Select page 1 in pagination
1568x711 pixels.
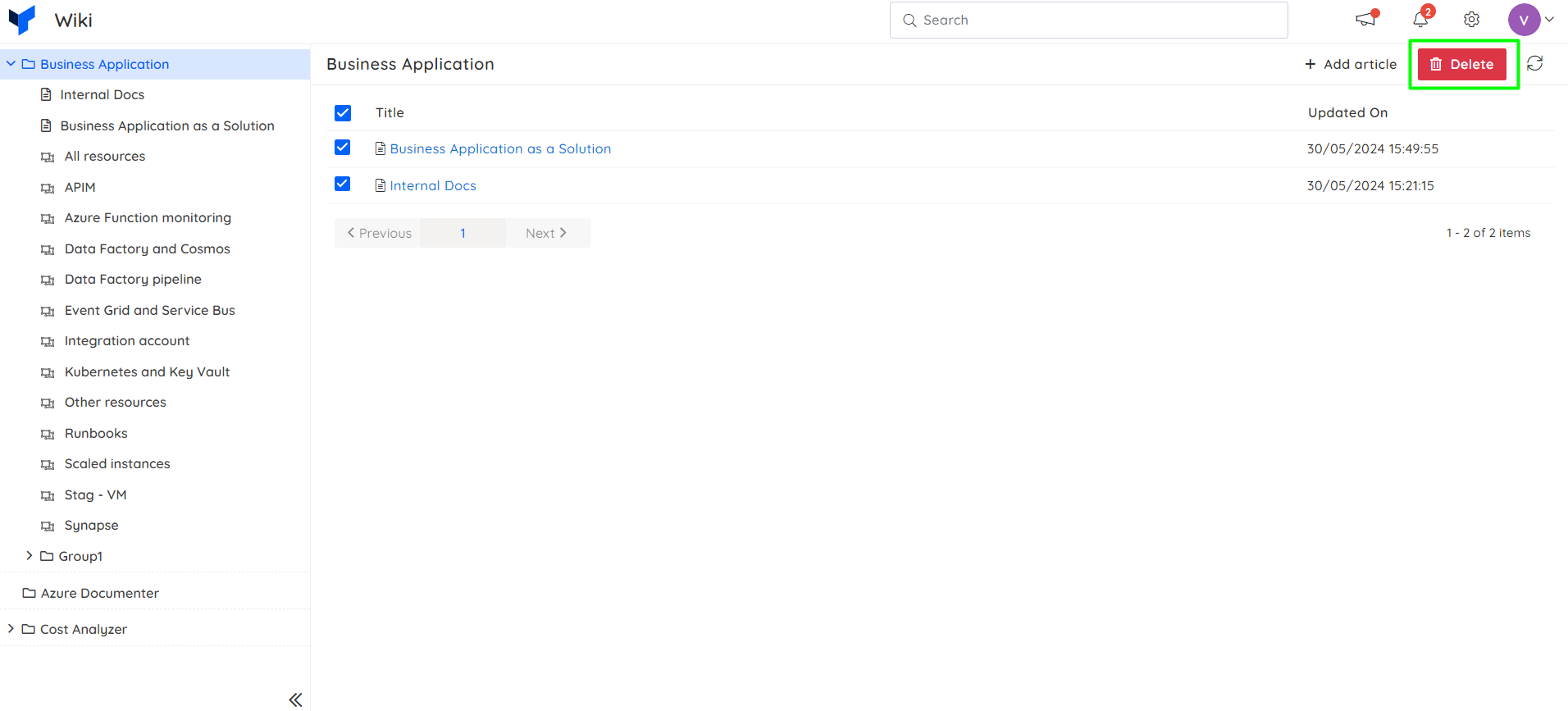tap(463, 233)
